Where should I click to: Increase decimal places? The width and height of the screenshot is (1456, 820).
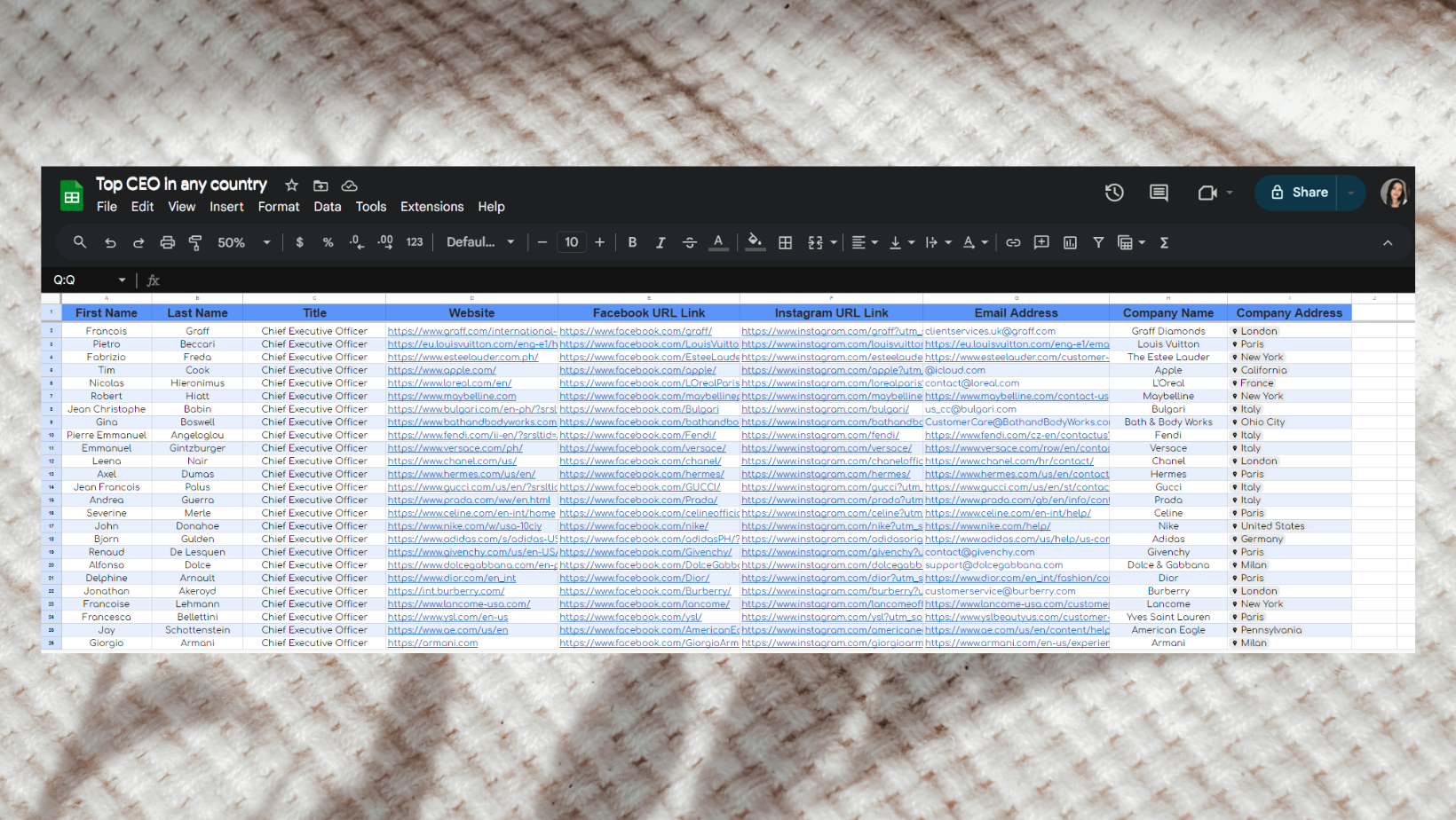coord(385,242)
